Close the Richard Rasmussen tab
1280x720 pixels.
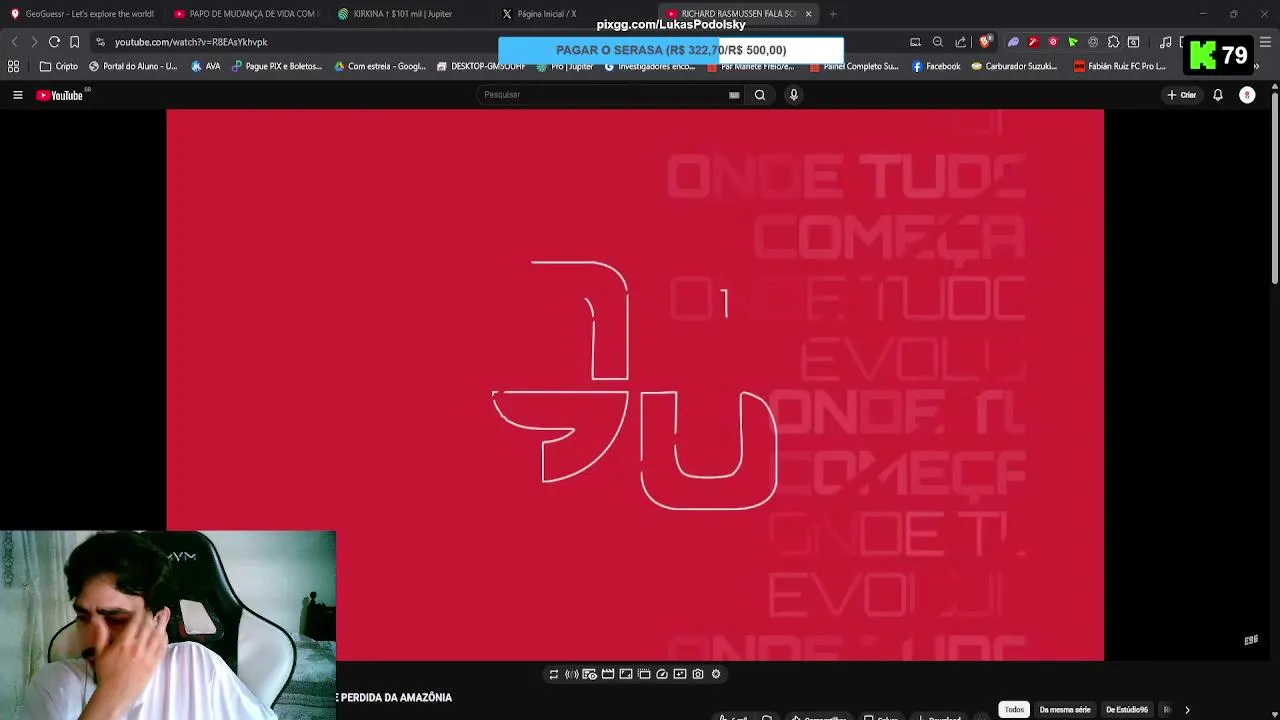808,14
